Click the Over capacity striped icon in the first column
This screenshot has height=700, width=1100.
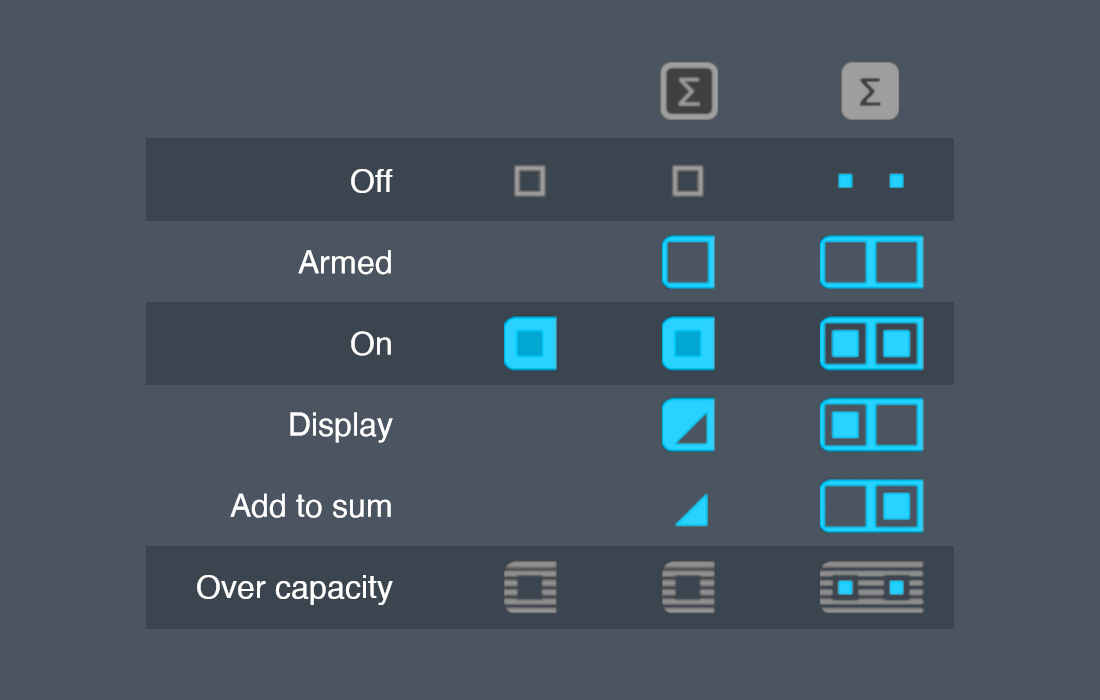tap(530, 587)
